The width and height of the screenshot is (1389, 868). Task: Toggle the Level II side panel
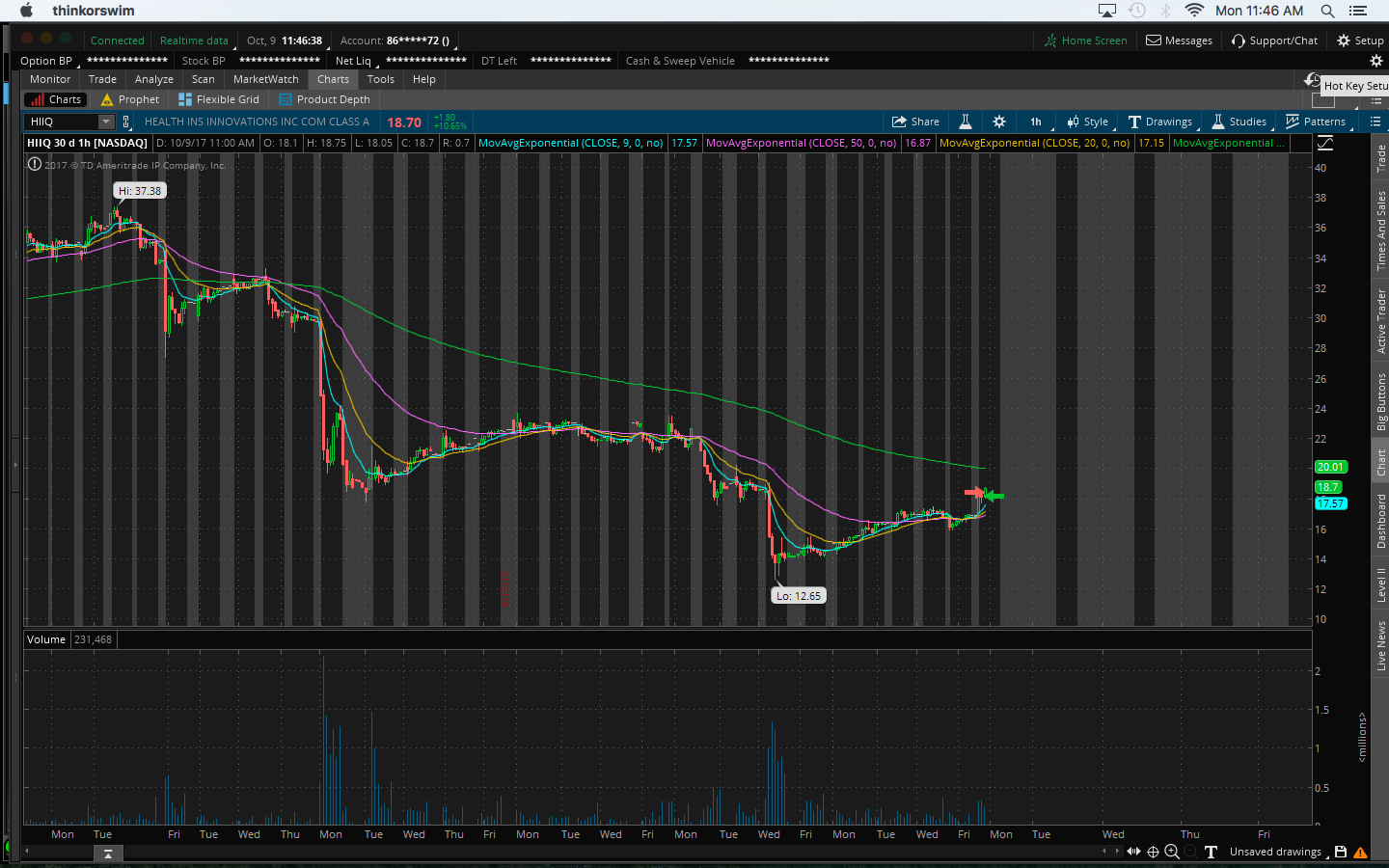click(1381, 584)
